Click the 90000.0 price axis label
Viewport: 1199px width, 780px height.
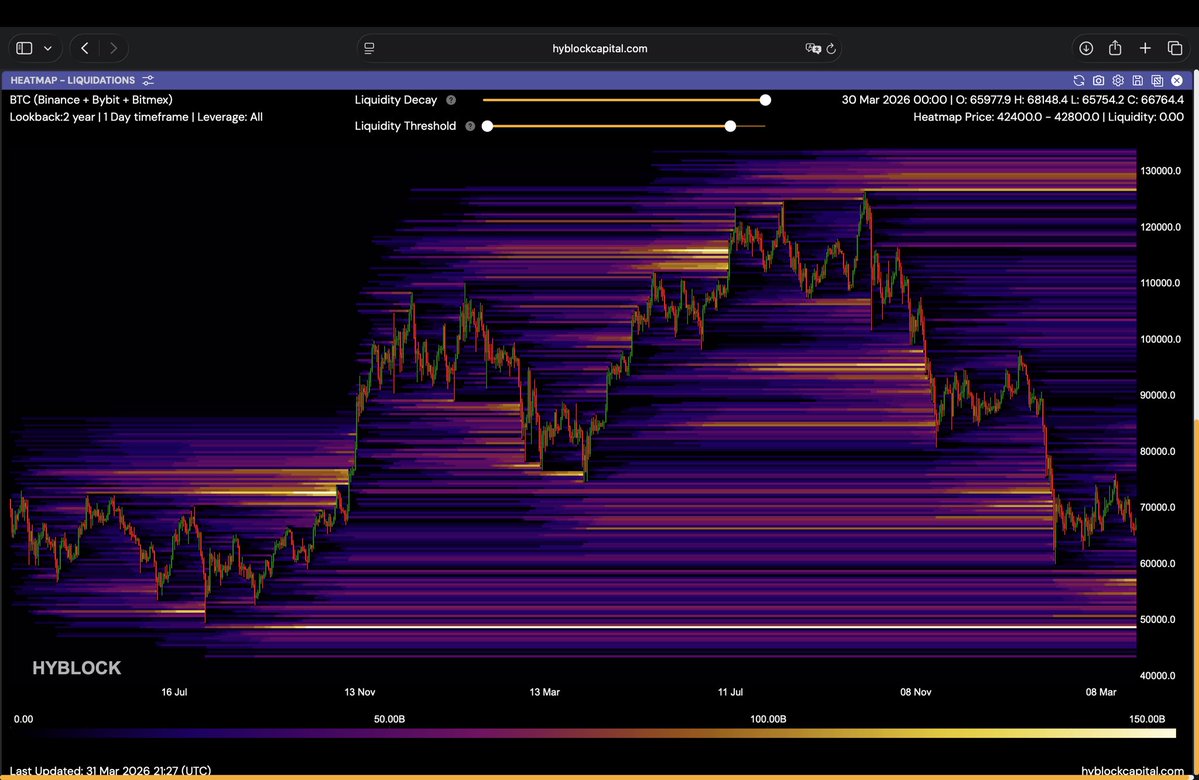pyautogui.click(x=1158, y=395)
